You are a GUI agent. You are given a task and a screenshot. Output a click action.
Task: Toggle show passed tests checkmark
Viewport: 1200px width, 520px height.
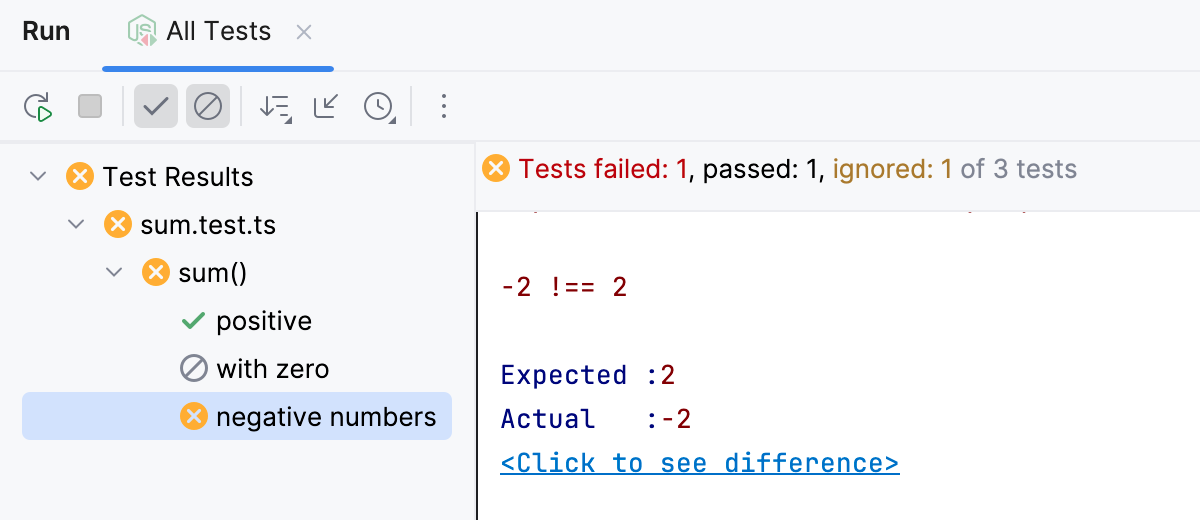(x=156, y=106)
